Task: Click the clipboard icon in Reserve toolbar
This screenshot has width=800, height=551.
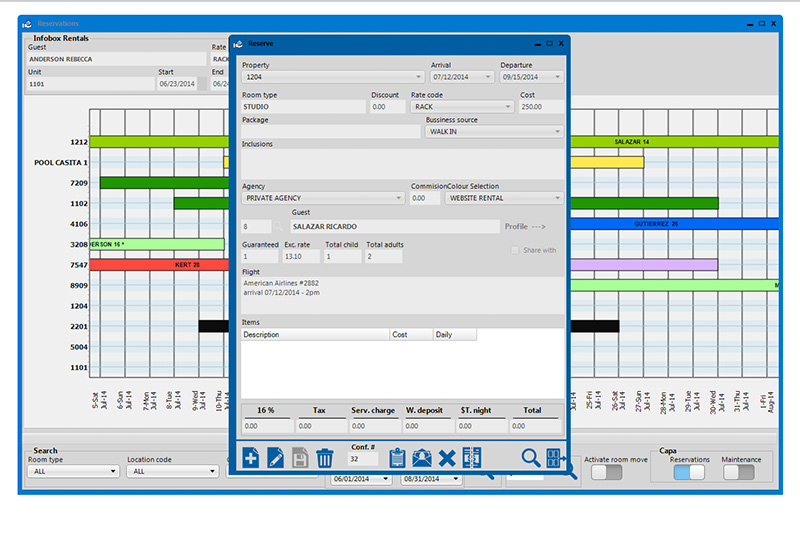Action: click(x=397, y=459)
